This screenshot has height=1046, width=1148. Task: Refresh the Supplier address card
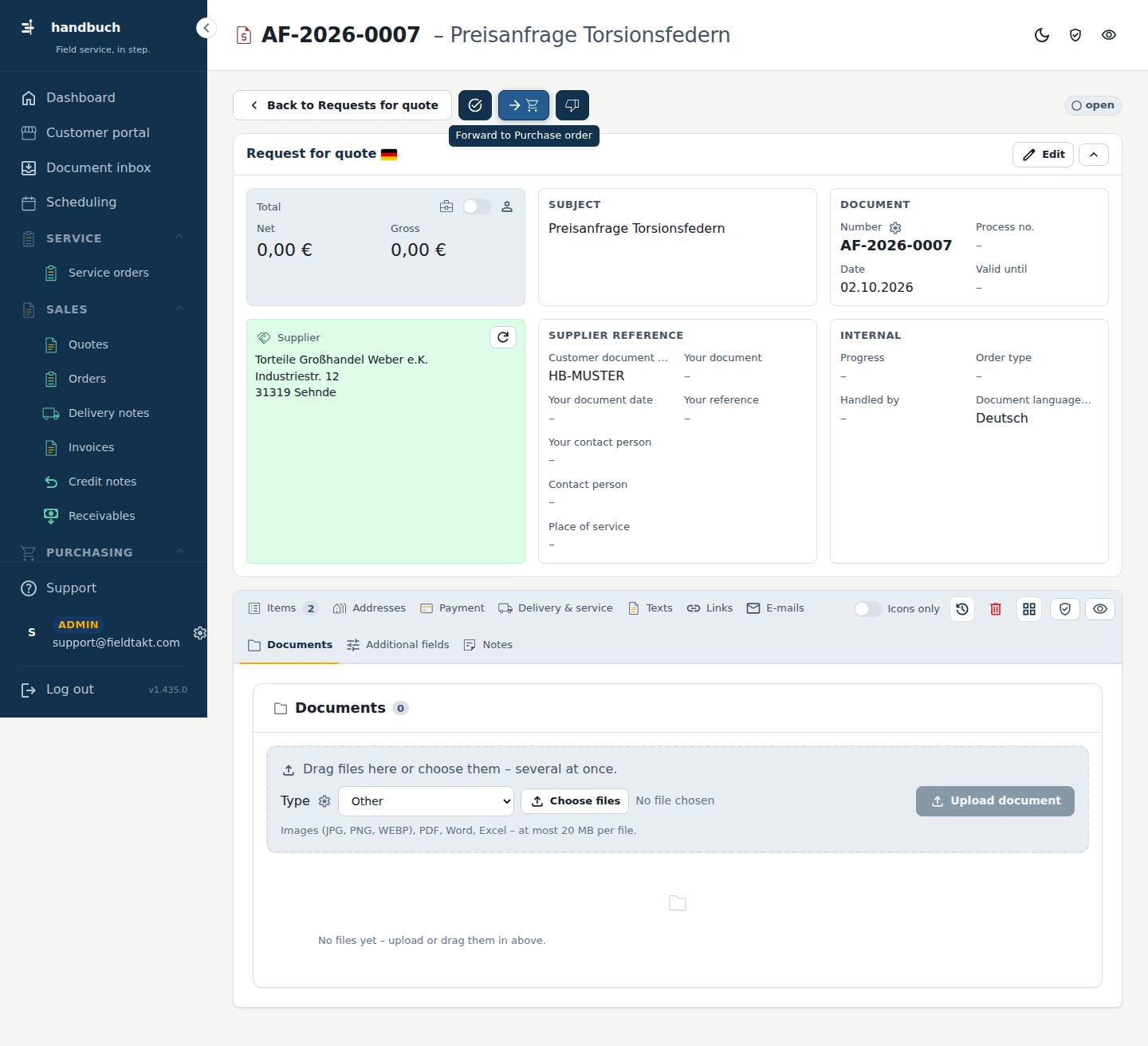click(503, 337)
